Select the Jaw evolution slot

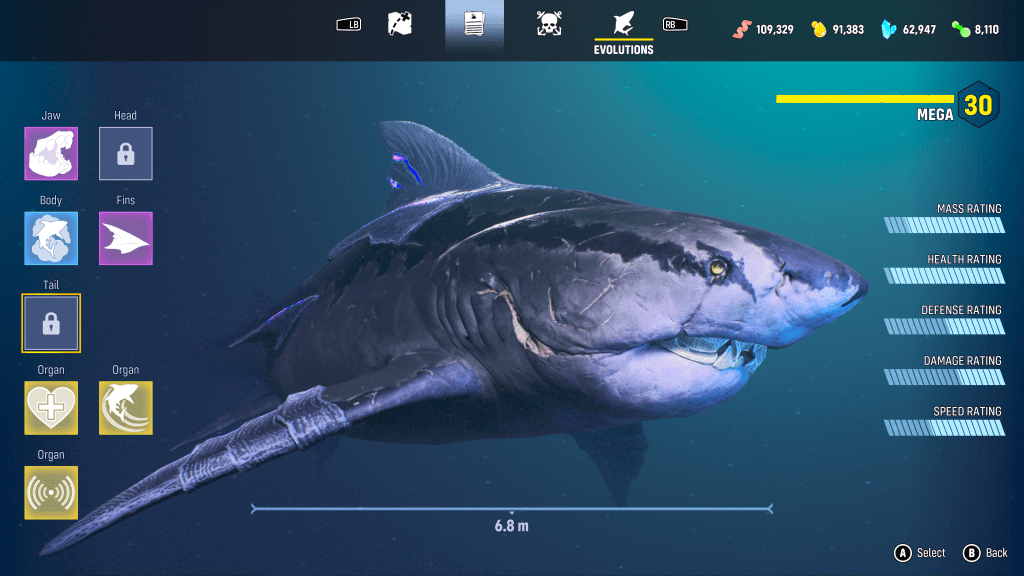pos(51,154)
